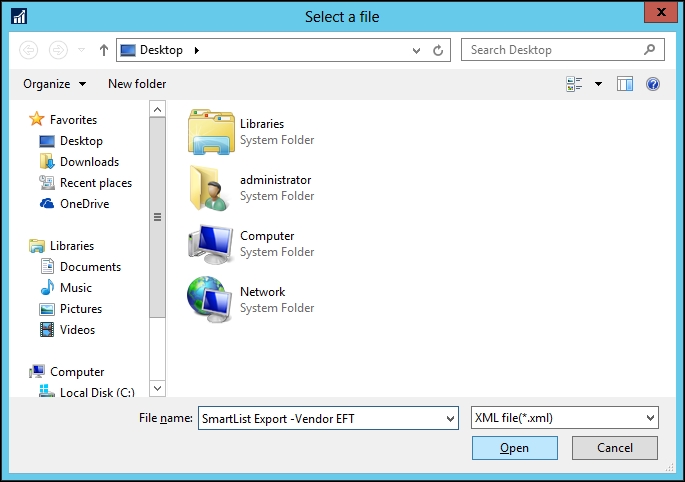This screenshot has height=482, width=685.
Task: Open the Organize menu
Action: [x=54, y=84]
